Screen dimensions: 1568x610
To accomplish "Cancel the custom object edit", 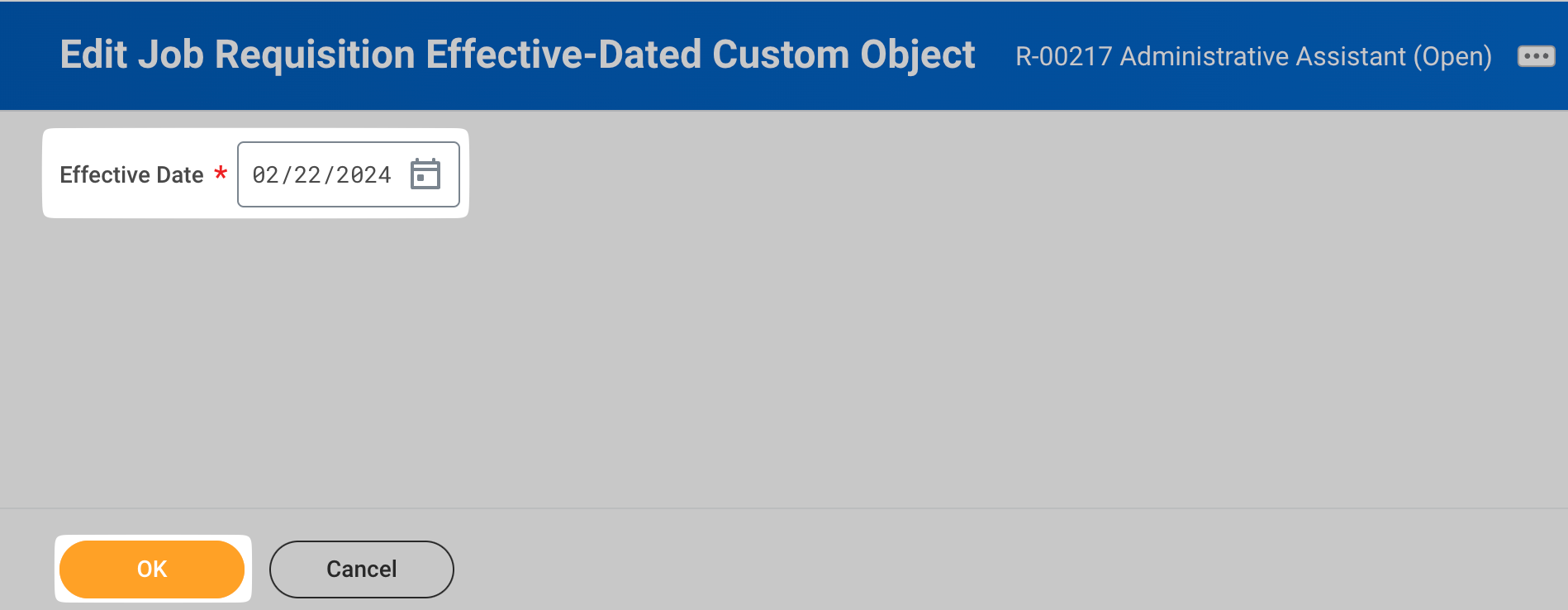I will pos(361,569).
